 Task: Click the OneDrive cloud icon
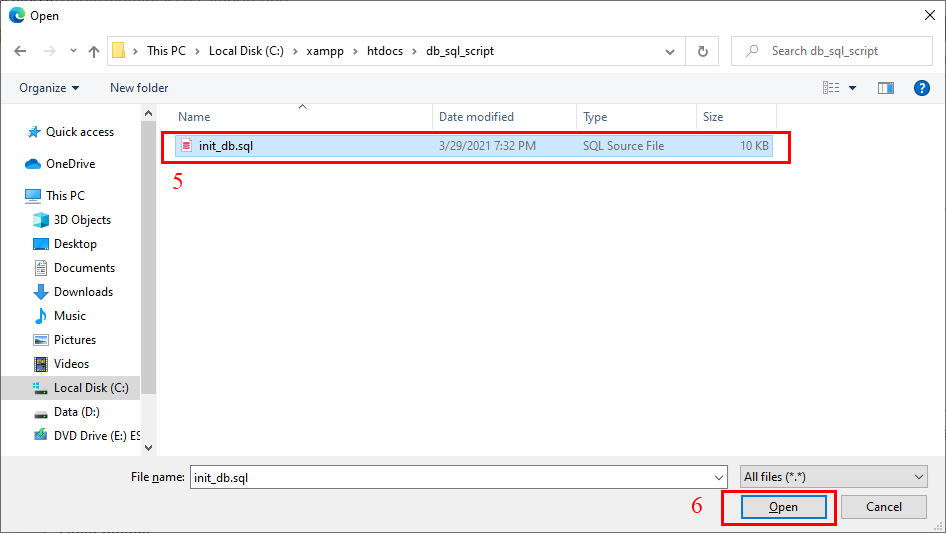(x=33, y=164)
